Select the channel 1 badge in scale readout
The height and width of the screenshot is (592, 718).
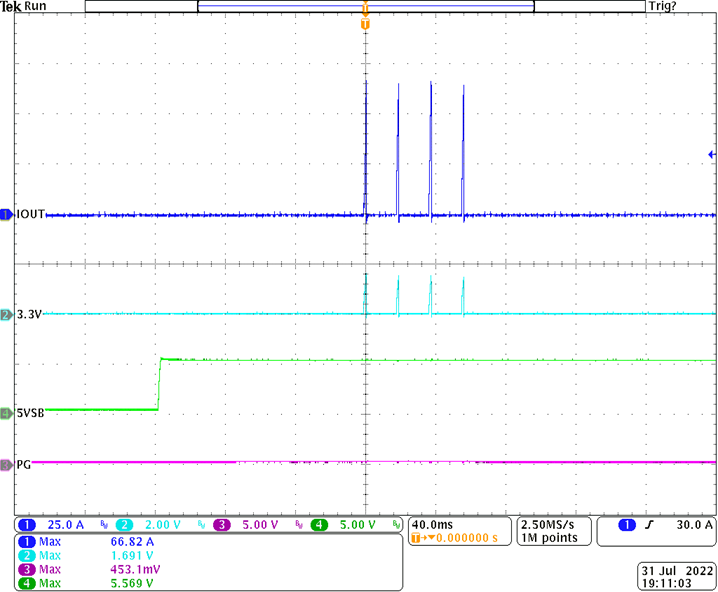27,525
